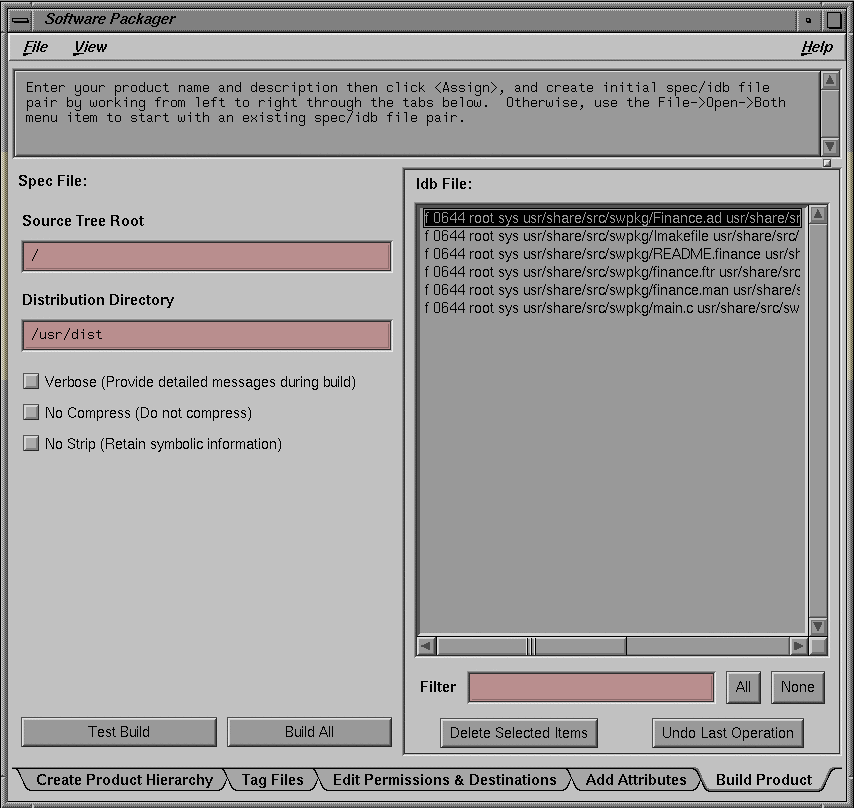The width and height of the screenshot is (854, 808).
Task: Click Undo Last Operation
Action: [727, 733]
